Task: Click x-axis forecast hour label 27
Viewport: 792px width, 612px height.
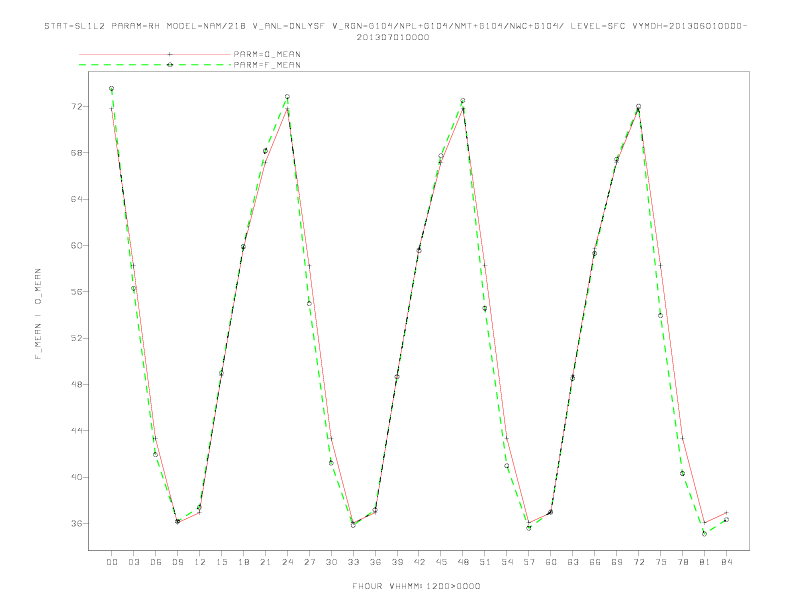Action: (x=309, y=562)
